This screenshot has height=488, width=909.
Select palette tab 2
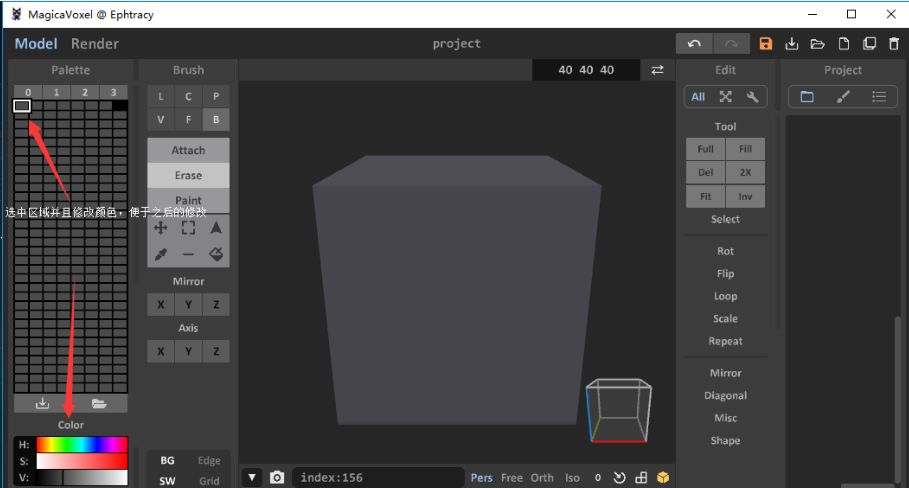coord(84,93)
